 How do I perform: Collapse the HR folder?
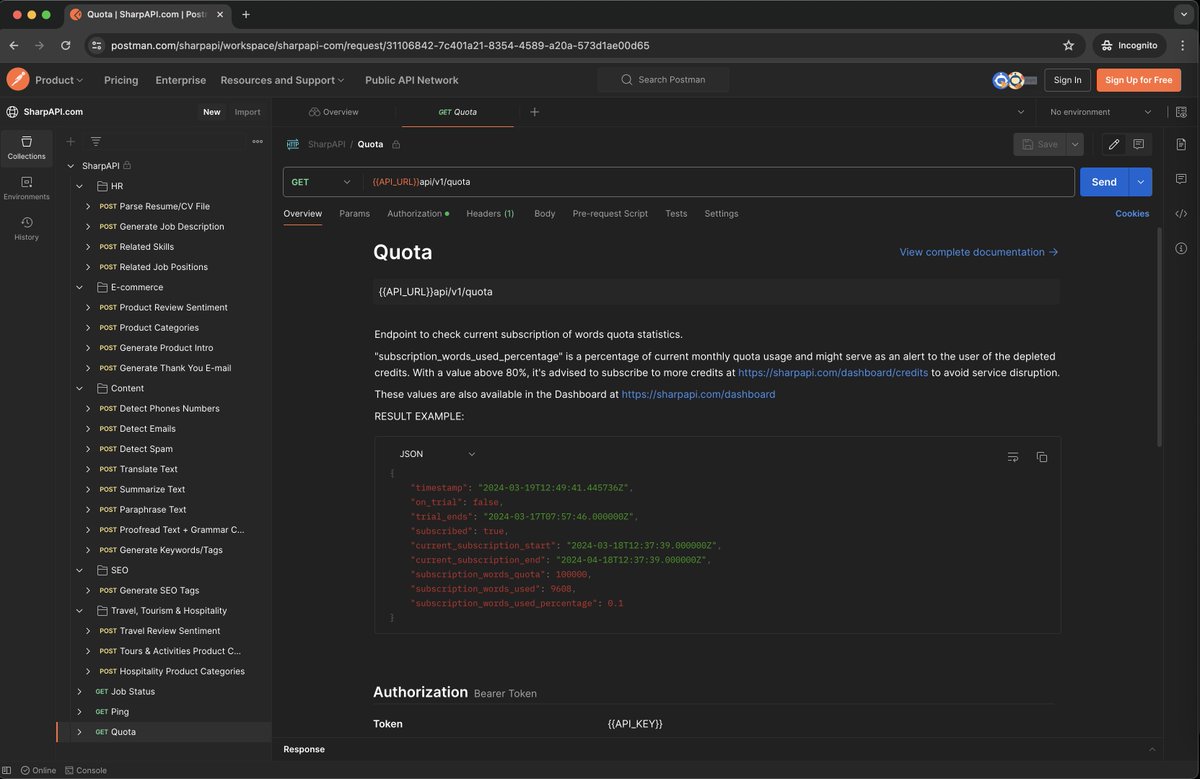(80, 186)
